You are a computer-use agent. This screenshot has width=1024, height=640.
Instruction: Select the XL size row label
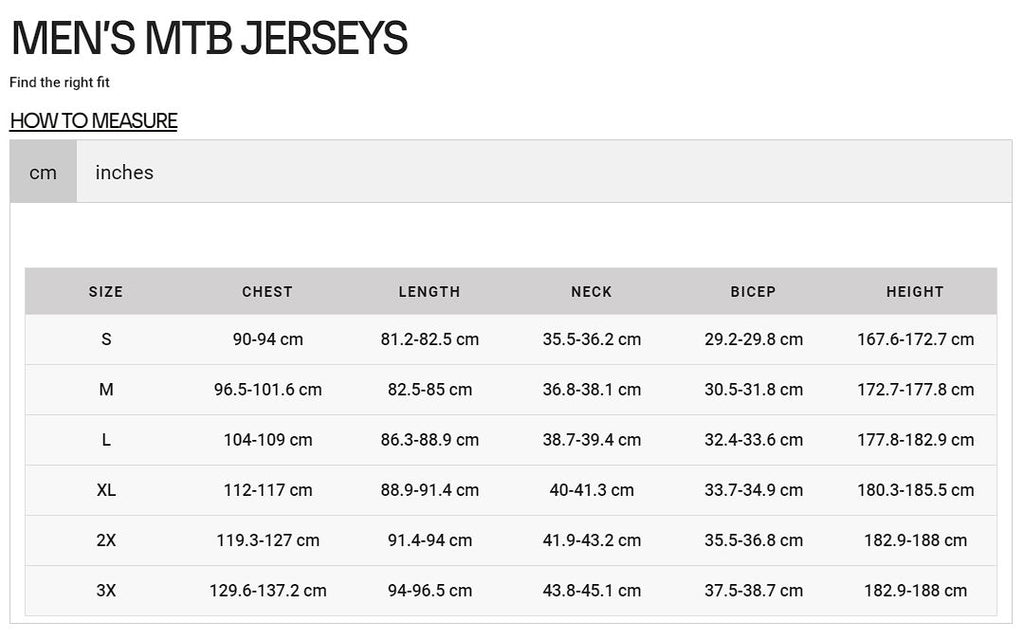click(106, 490)
